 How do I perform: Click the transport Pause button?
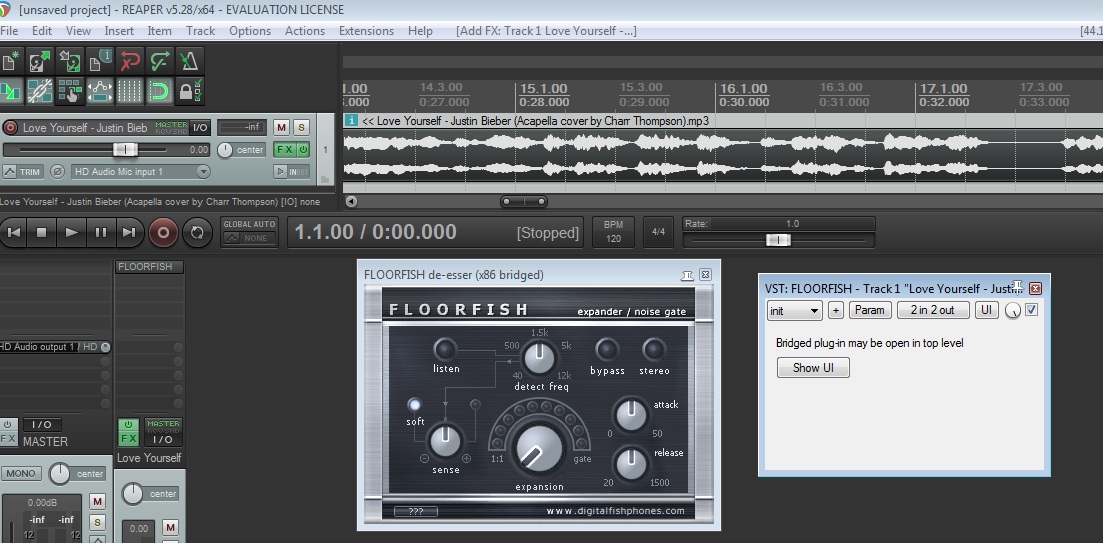point(100,232)
